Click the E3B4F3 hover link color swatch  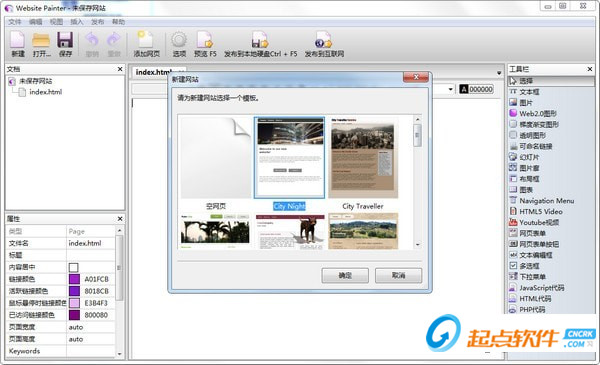pos(74,303)
